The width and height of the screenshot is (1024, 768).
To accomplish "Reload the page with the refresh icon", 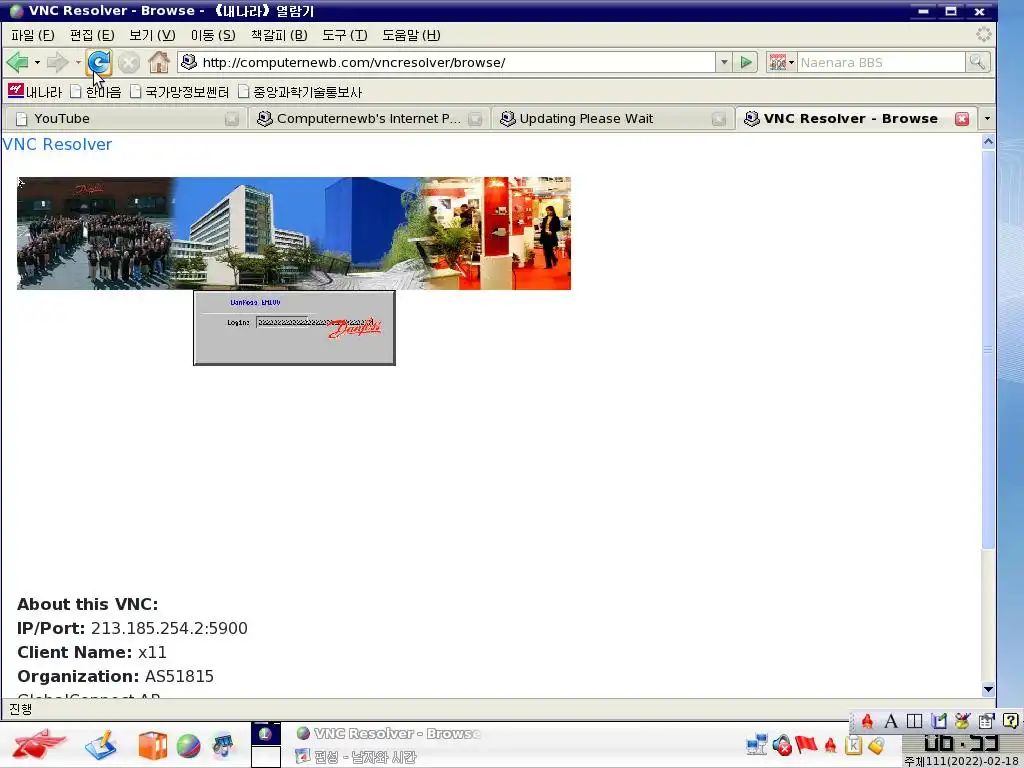I will [99, 63].
